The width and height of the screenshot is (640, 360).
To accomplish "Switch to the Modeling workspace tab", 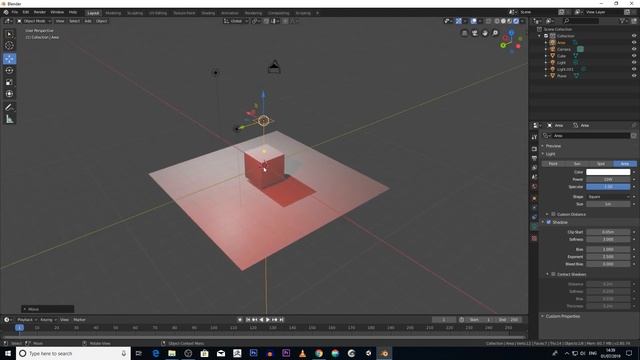I will [113, 13].
